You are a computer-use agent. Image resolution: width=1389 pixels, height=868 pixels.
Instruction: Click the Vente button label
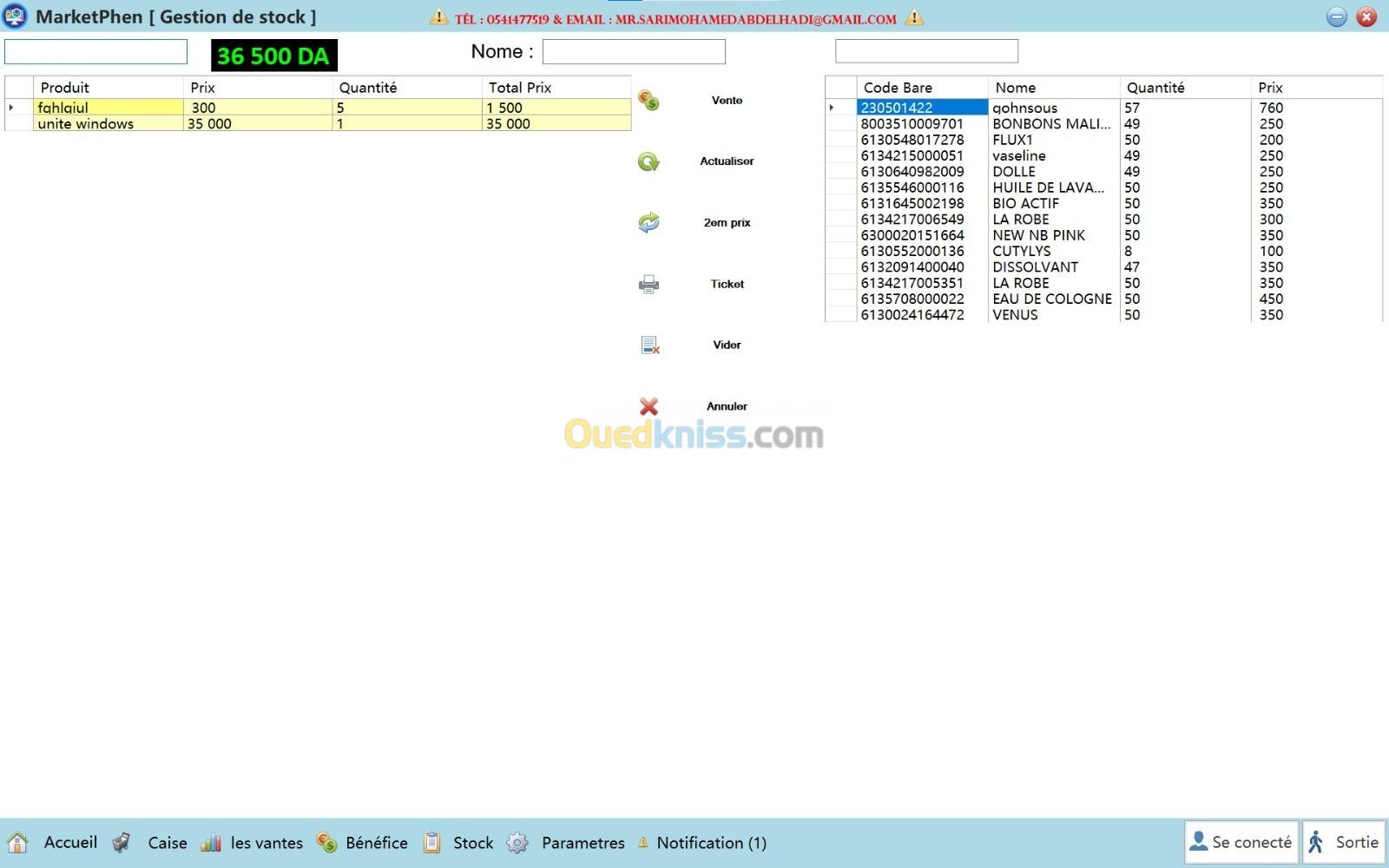click(x=727, y=101)
